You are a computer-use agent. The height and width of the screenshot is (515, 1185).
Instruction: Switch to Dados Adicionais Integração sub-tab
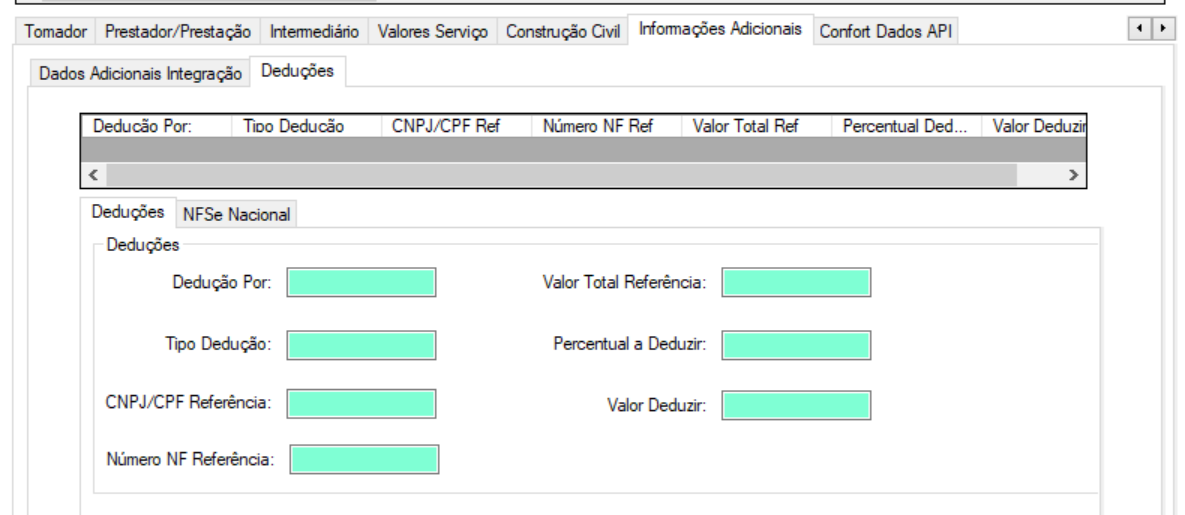pyautogui.click(x=140, y=73)
